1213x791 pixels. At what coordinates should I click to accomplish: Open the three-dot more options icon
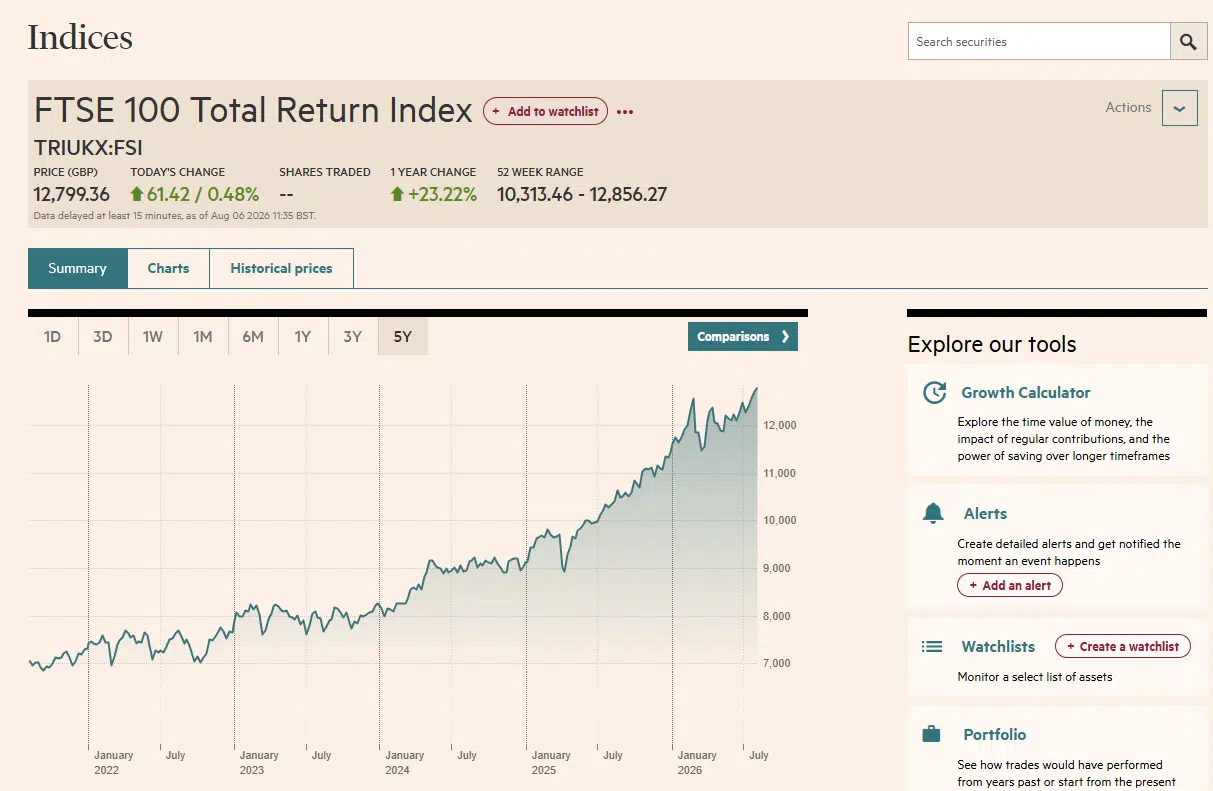tap(625, 112)
